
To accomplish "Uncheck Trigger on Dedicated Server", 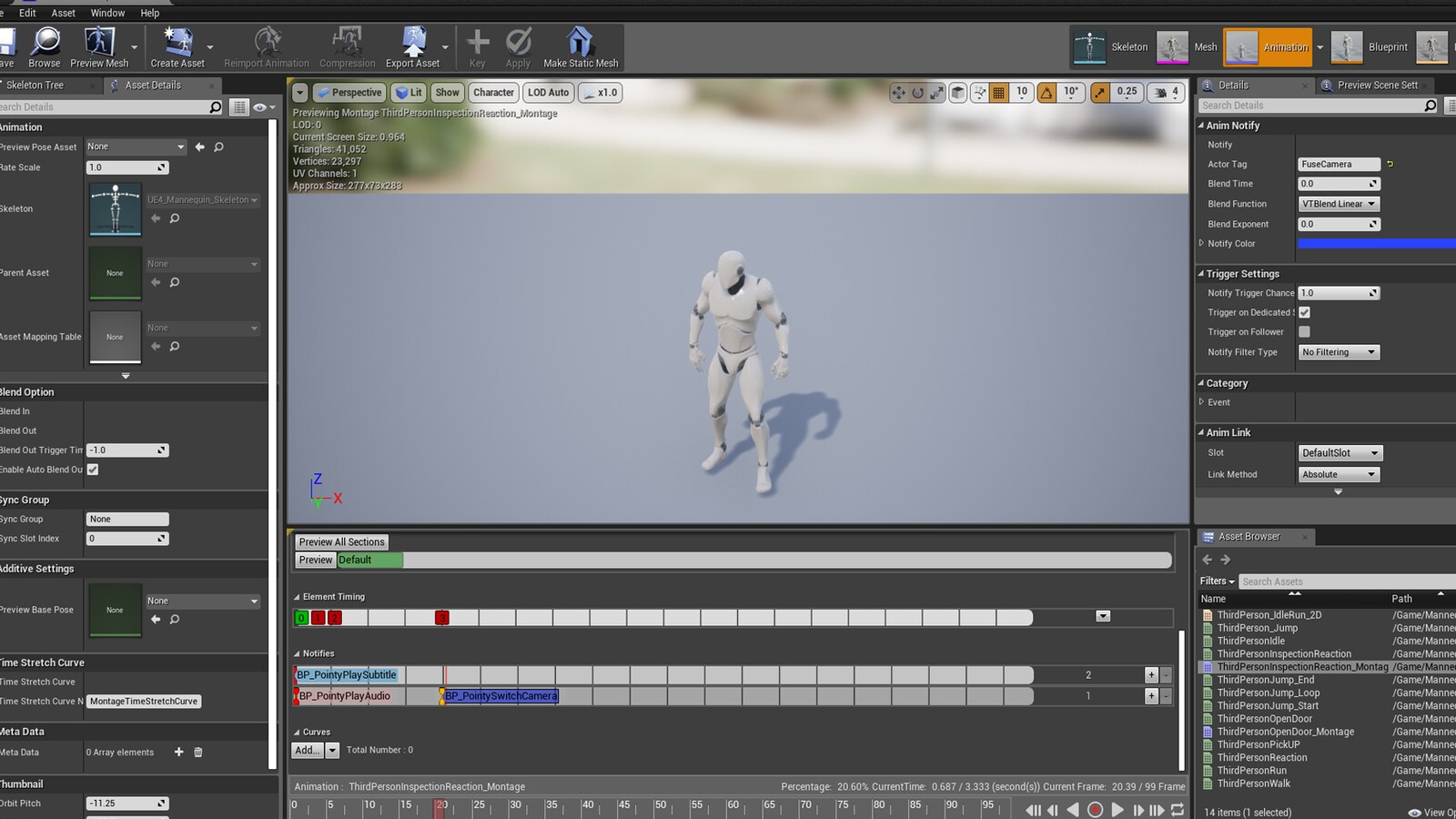I will pos(1304,312).
